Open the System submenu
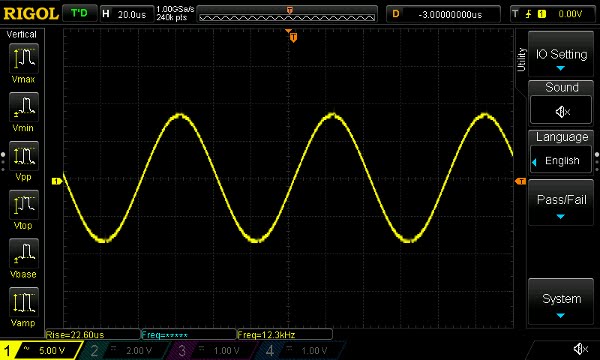Screen dimensions: 600x360 [x=561, y=302]
